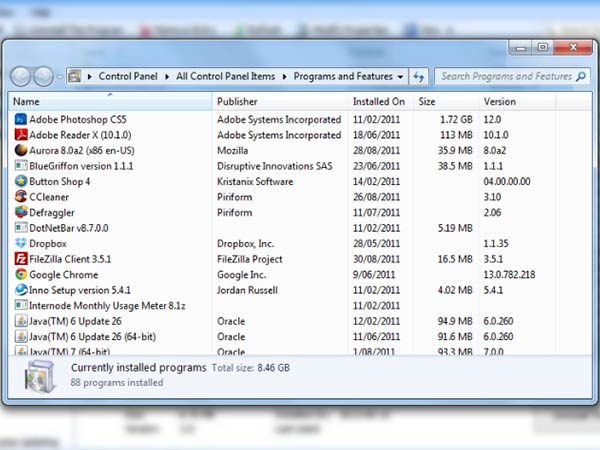Sort by the Size column header
The image size is (600, 450).
[x=446, y=101]
